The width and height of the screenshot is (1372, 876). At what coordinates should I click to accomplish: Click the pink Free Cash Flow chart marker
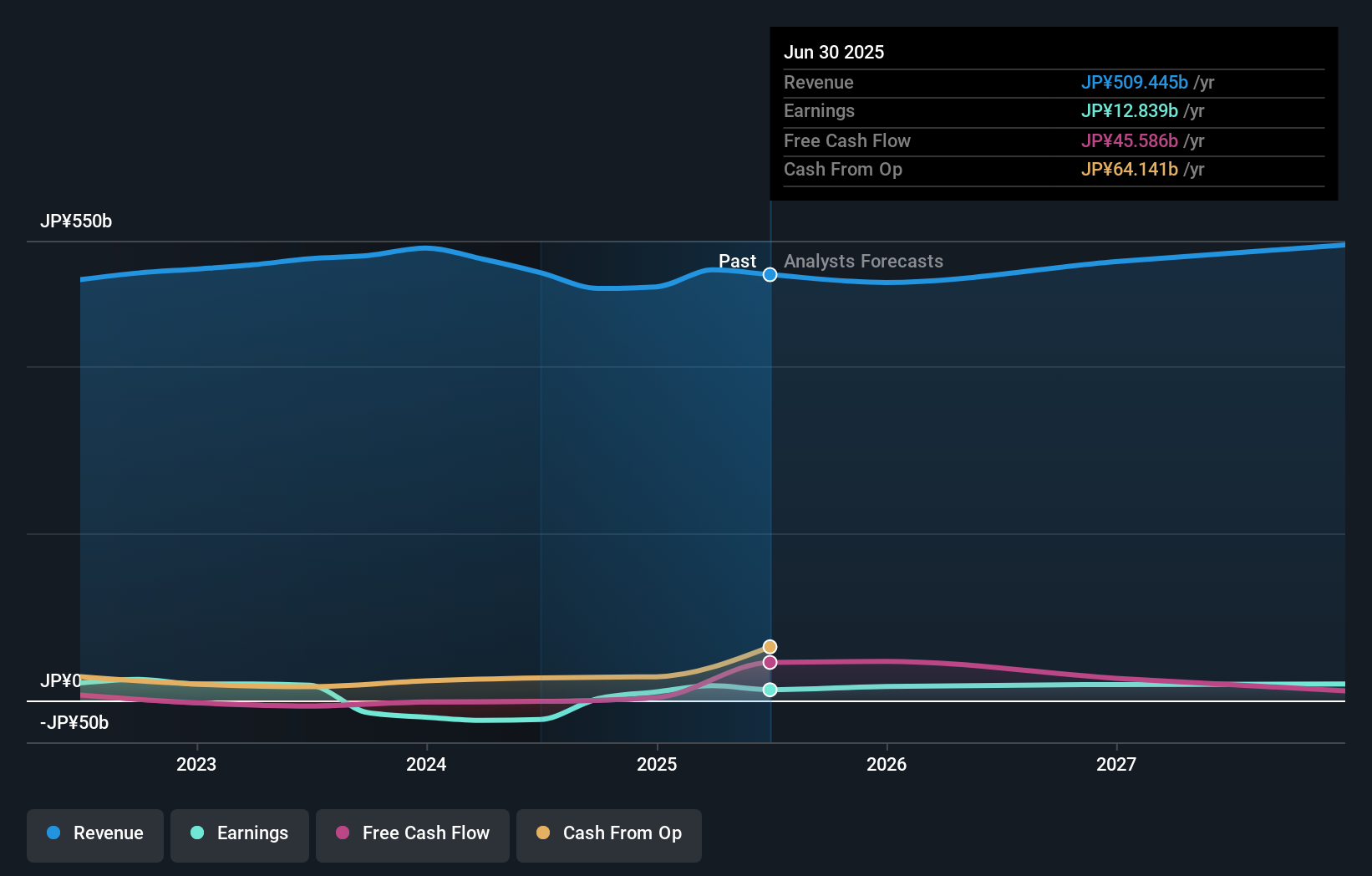(770, 663)
